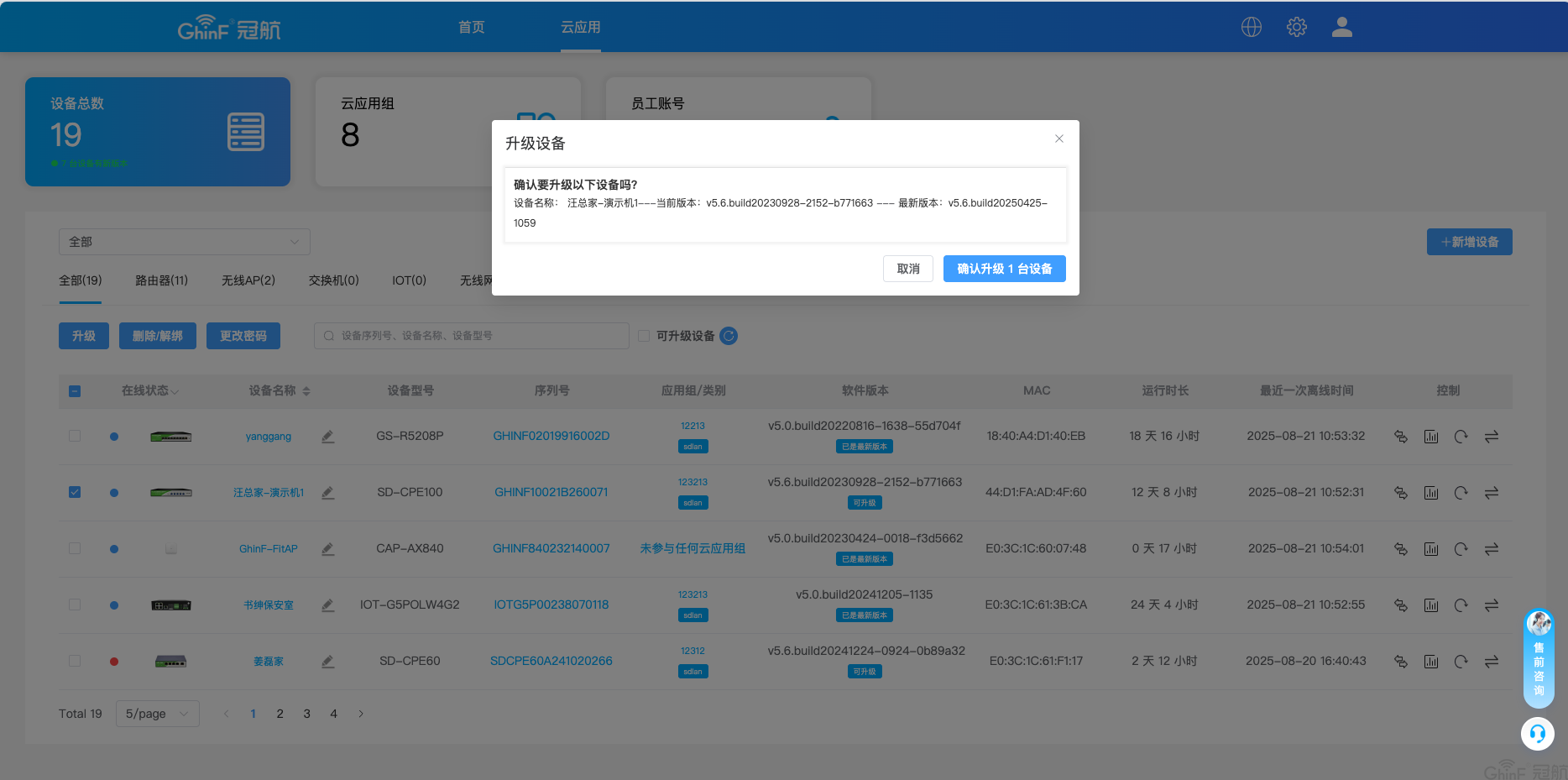
Task: Go to the 首页 navigation tab
Action: click(471, 27)
